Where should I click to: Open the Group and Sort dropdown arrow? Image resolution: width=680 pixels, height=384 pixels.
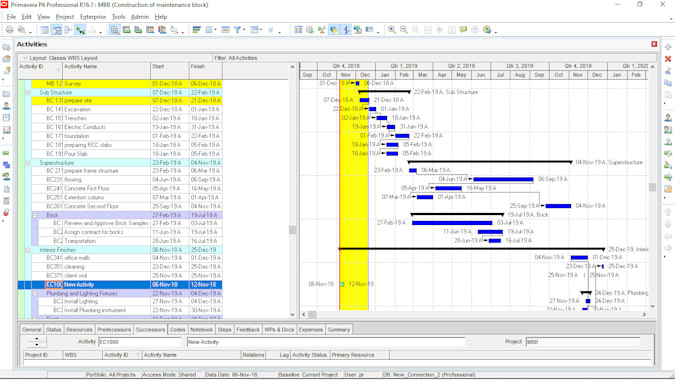261,30
